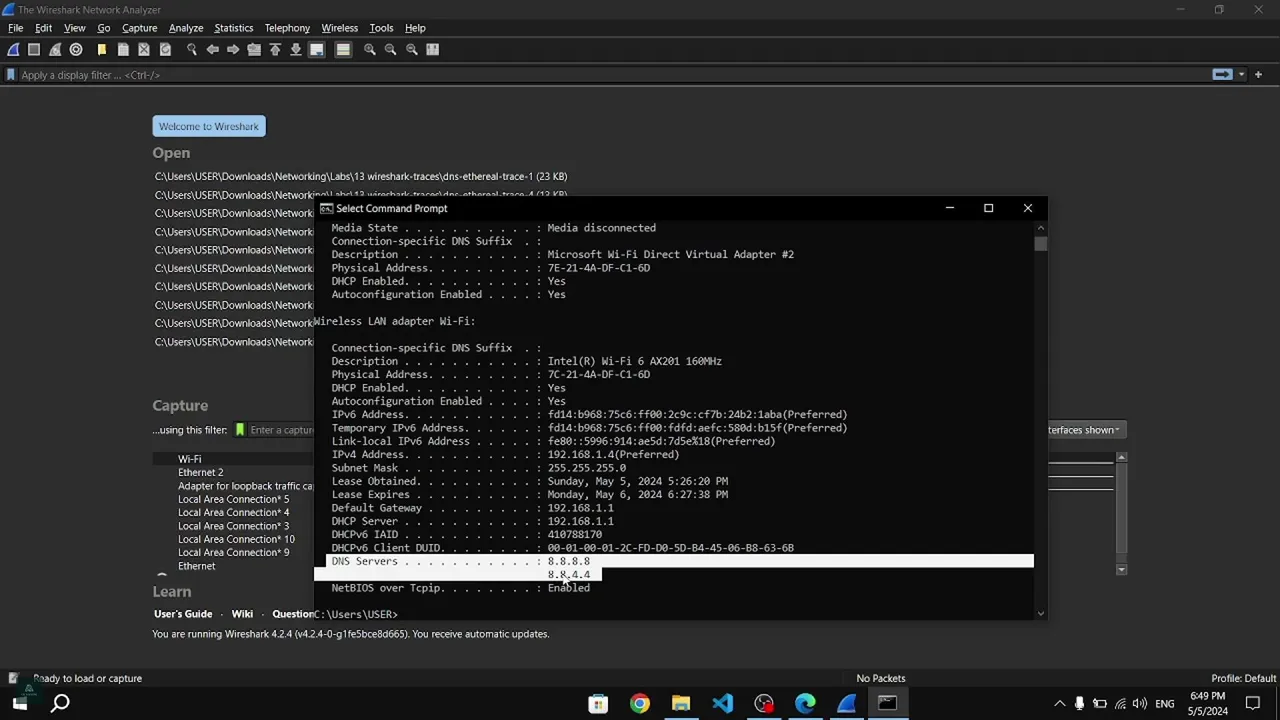Open the File menu
The height and width of the screenshot is (720, 1280).
(15, 28)
